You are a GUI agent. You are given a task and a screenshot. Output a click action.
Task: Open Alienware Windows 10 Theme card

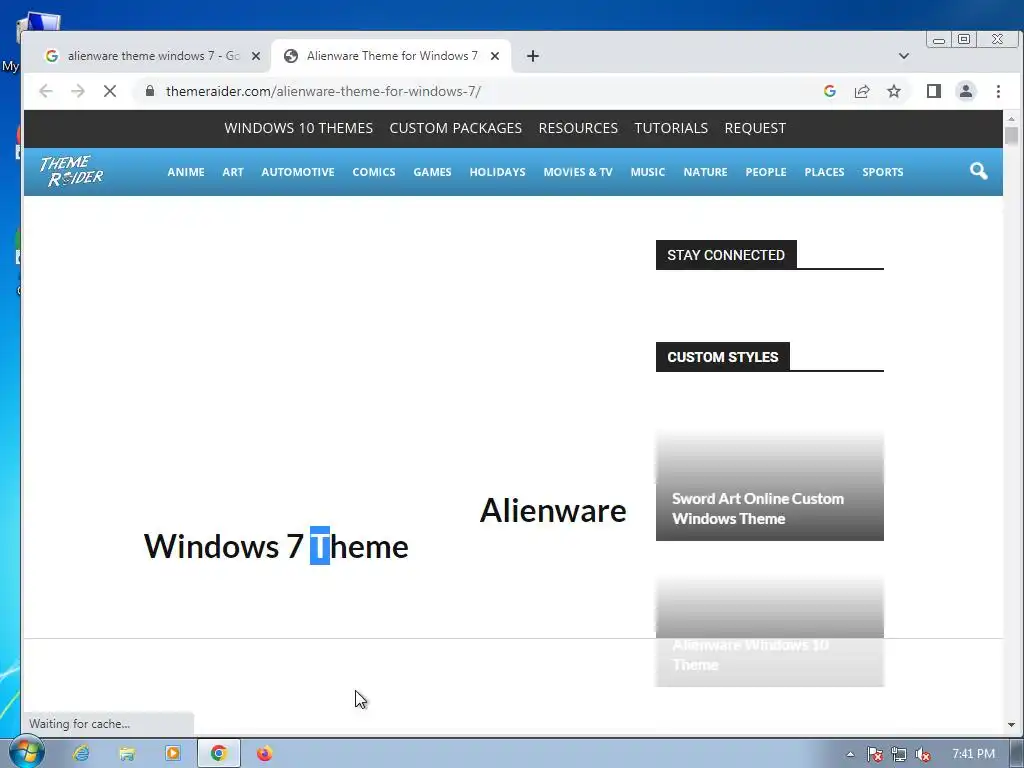click(x=769, y=632)
